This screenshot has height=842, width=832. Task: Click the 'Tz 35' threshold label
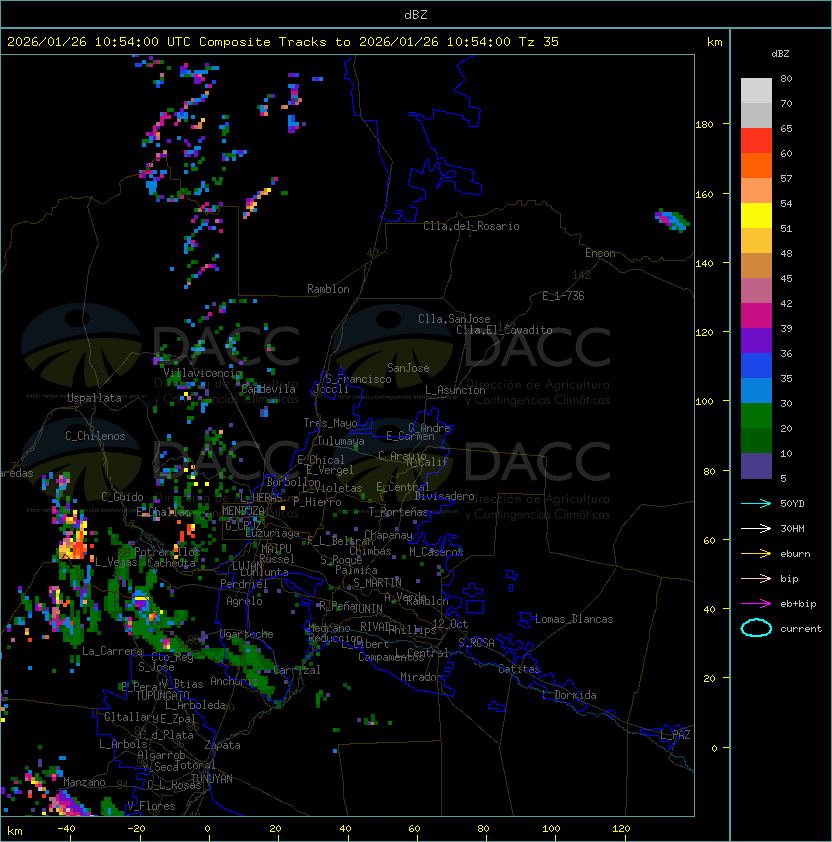tap(539, 42)
